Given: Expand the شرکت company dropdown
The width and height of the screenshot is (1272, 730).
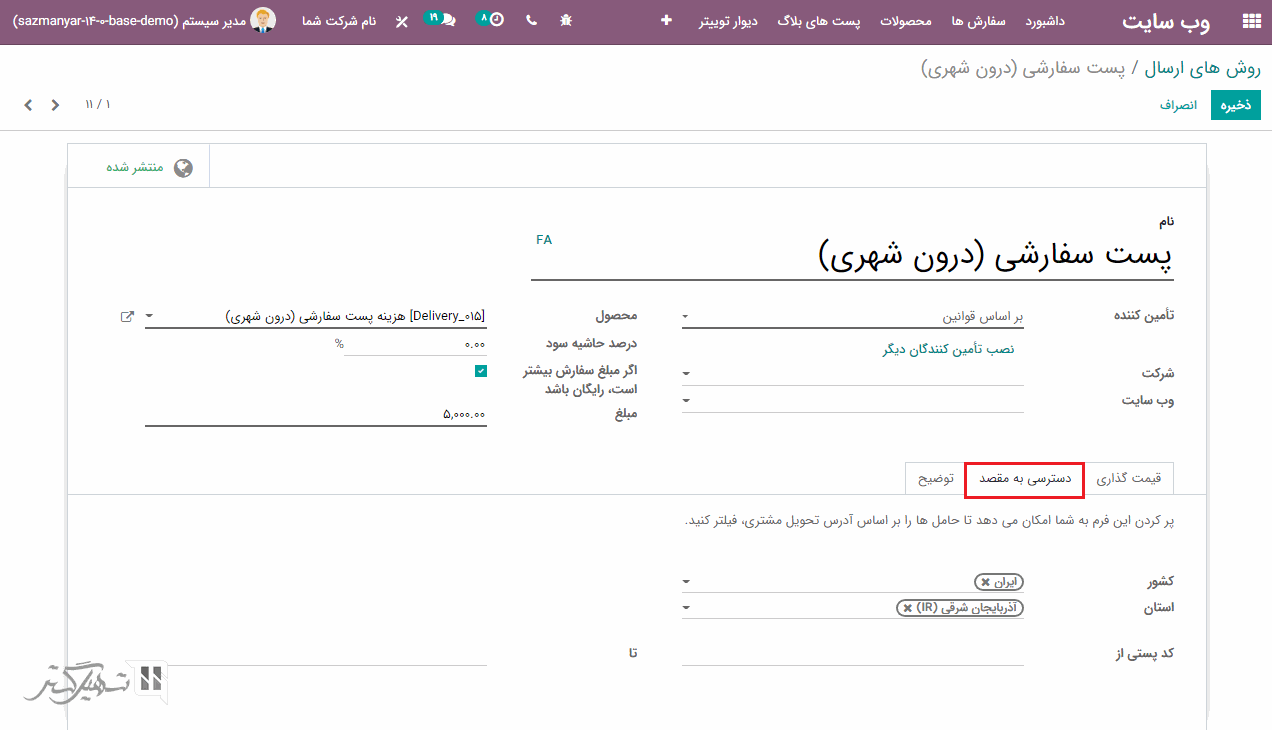Looking at the screenshot, I should 686,374.
